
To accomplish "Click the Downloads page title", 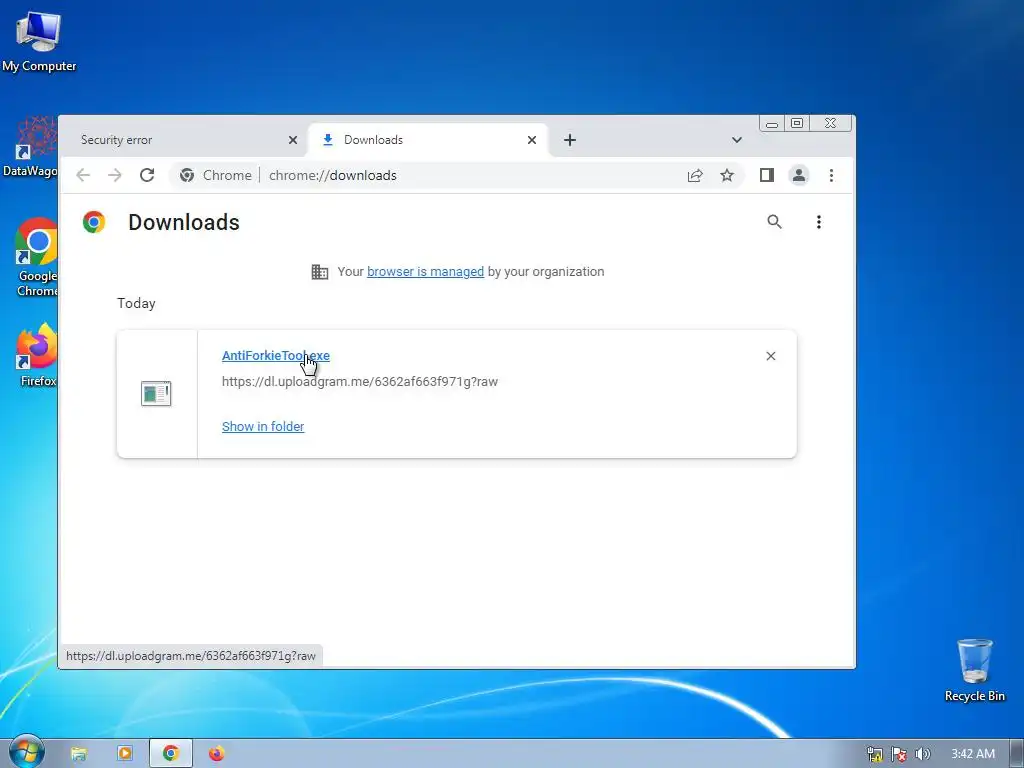I will 184,222.
